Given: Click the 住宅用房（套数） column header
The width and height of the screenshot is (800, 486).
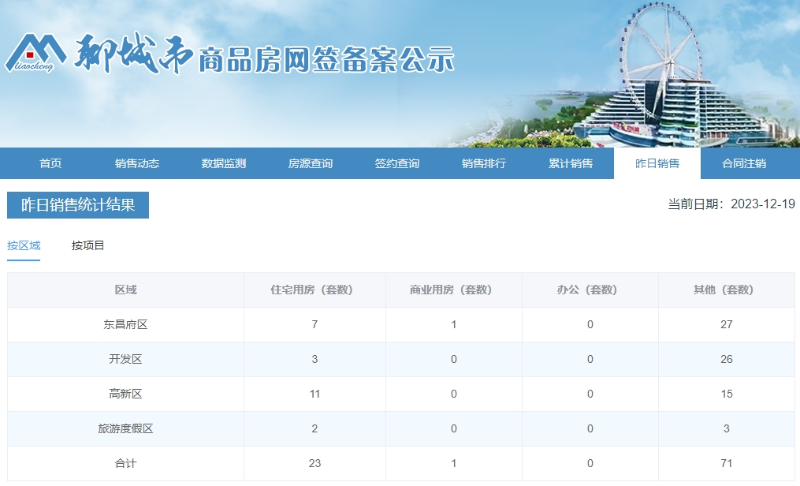Looking at the screenshot, I should point(314,290).
